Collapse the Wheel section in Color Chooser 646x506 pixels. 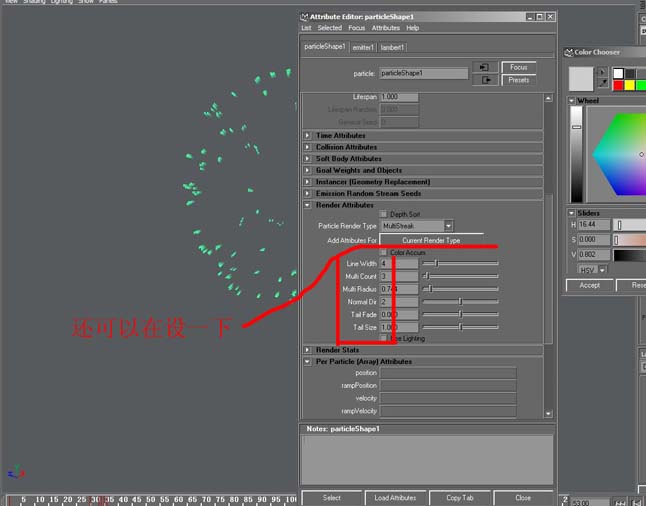click(x=571, y=100)
